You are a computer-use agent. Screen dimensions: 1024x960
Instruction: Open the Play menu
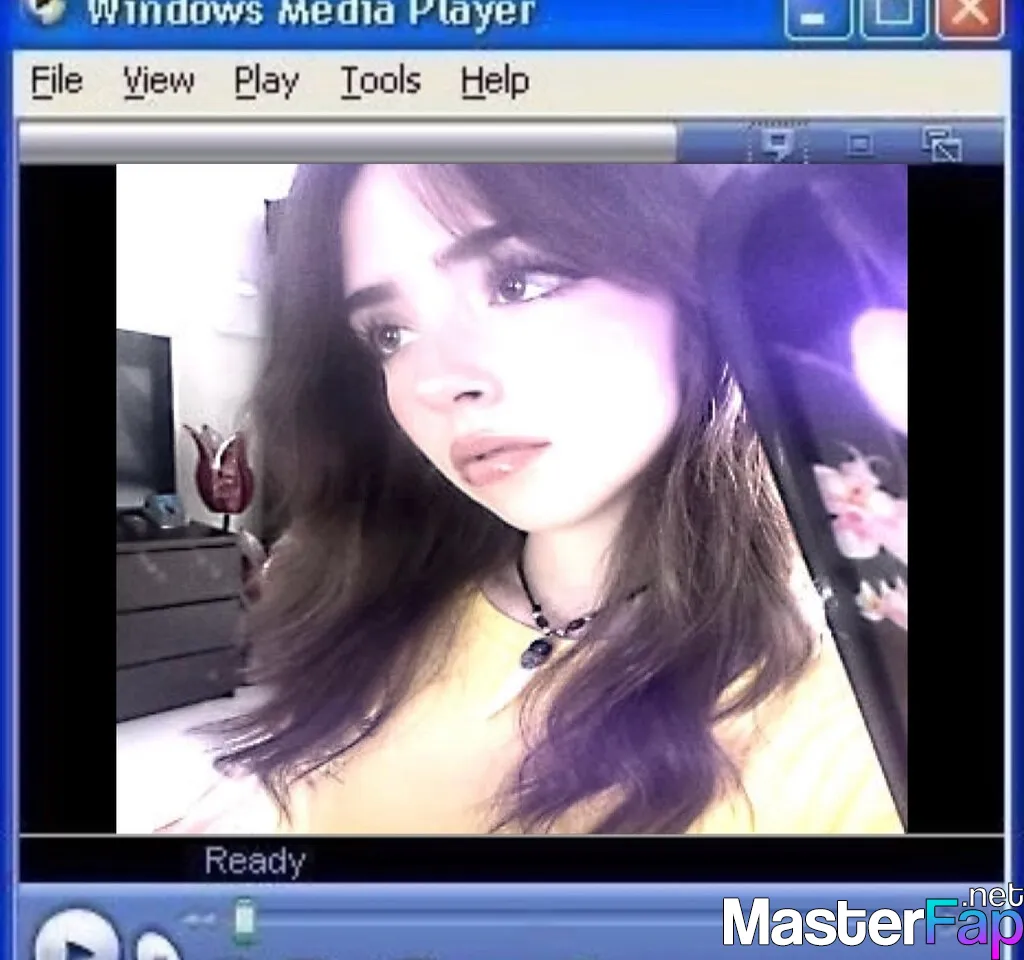pyautogui.click(x=266, y=81)
